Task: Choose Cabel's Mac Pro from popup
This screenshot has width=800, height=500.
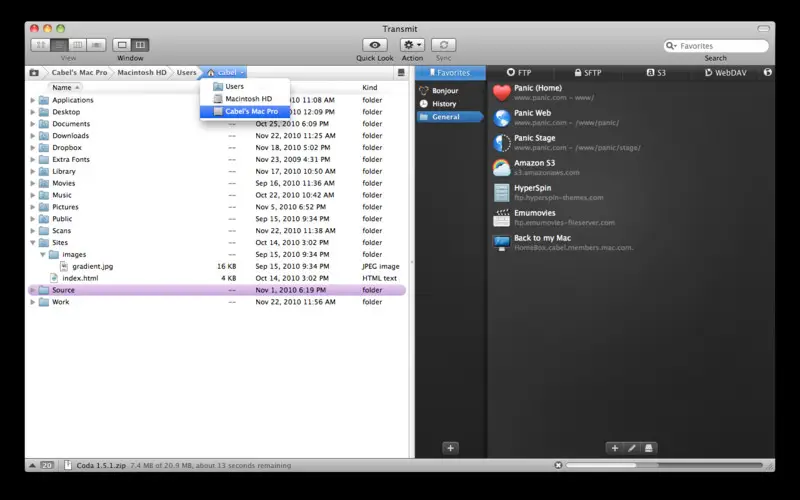Action: 245,111
